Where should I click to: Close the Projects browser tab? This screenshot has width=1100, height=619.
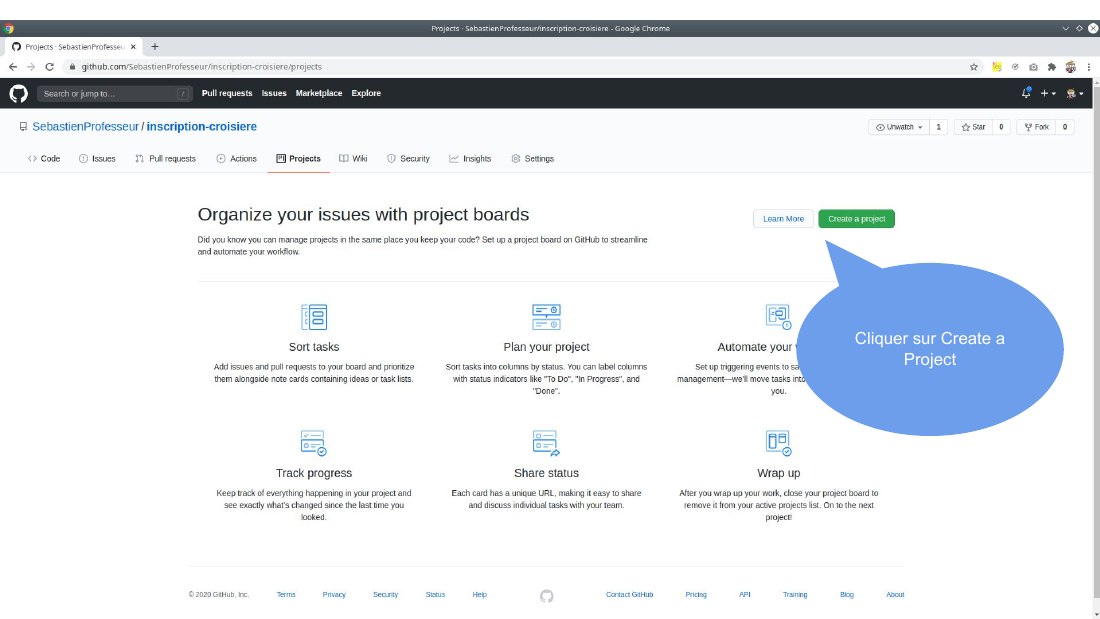133,47
